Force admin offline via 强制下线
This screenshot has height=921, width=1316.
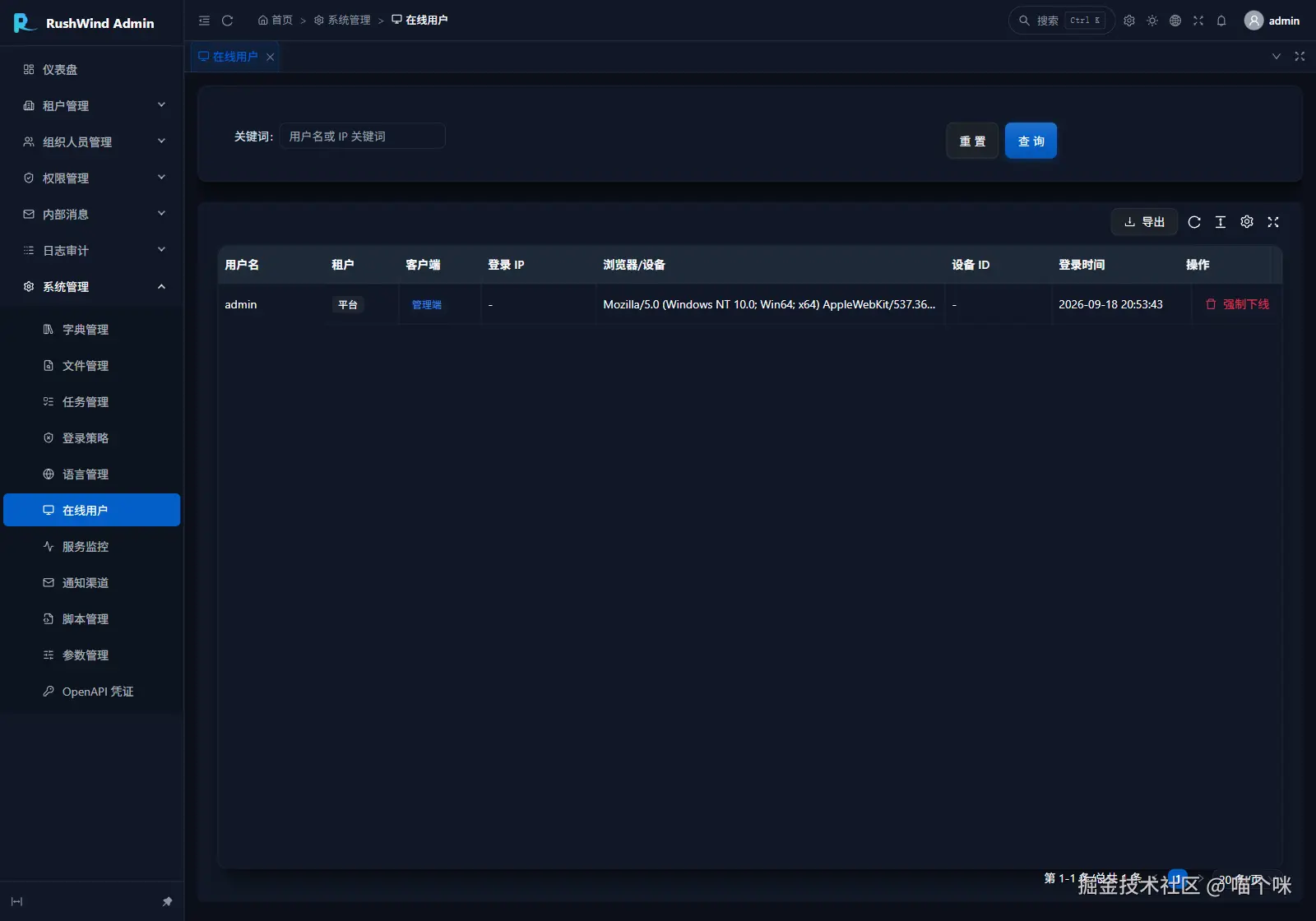[x=1237, y=304]
